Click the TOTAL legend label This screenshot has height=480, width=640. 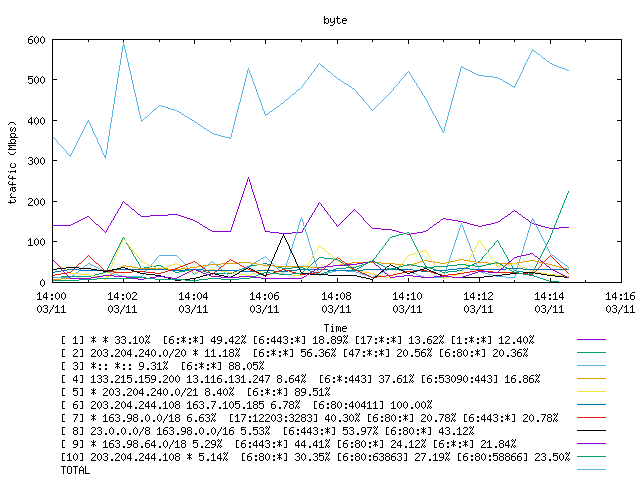coord(75,470)
